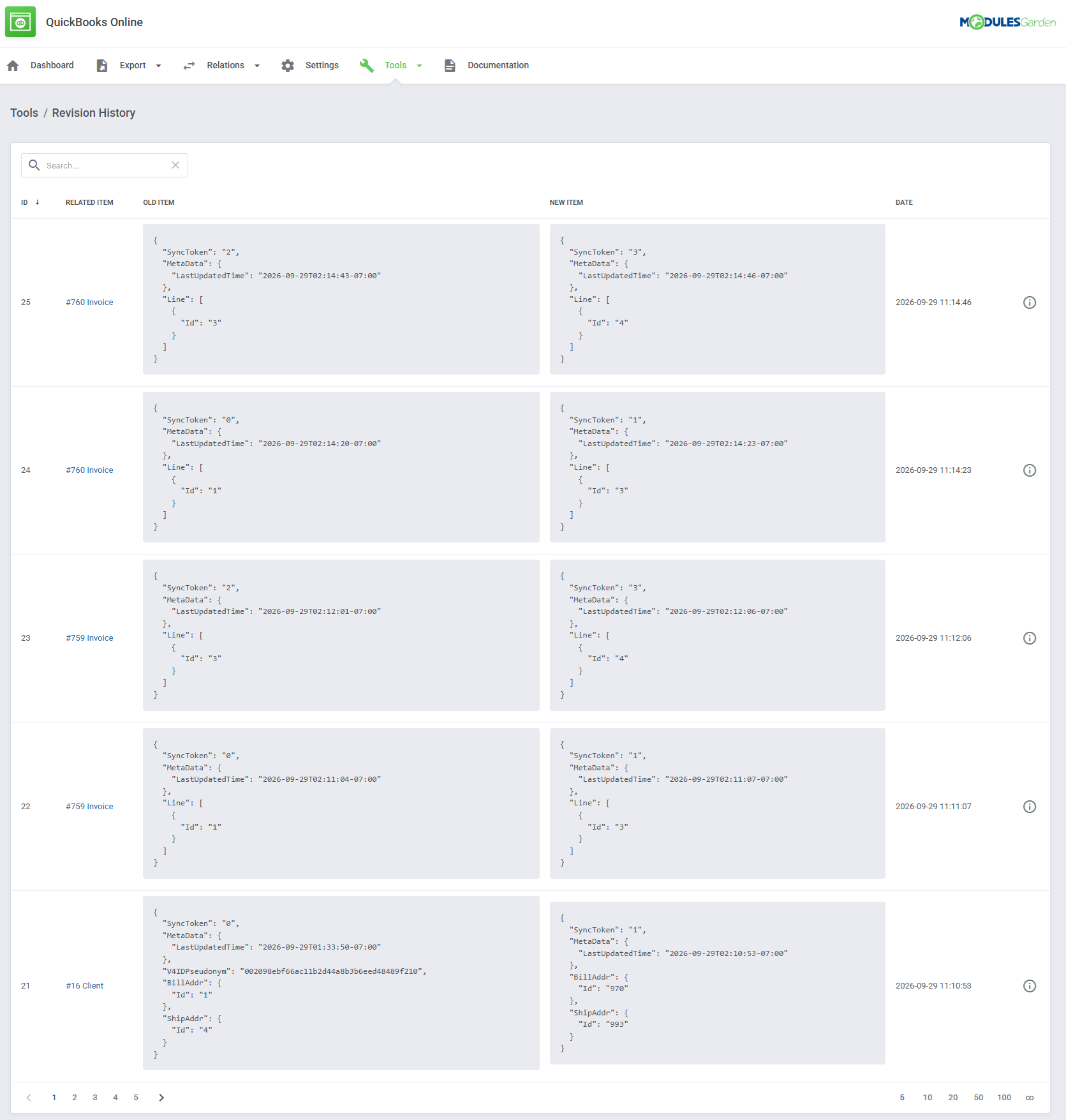Expand the Tools dropdown arrow

[x=419, y=66]
